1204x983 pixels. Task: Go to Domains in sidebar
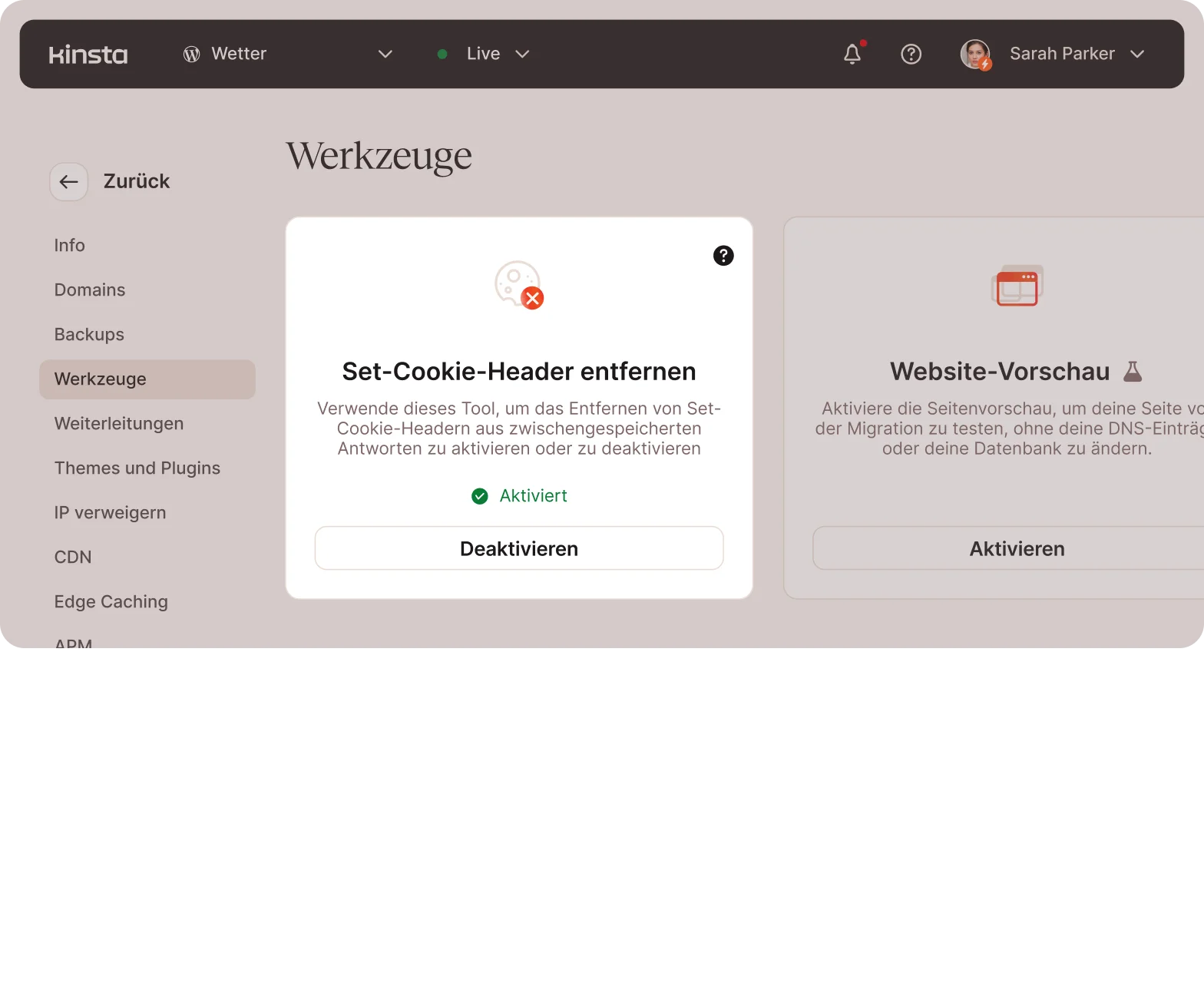pyautogui.click(x=90, y=290)
